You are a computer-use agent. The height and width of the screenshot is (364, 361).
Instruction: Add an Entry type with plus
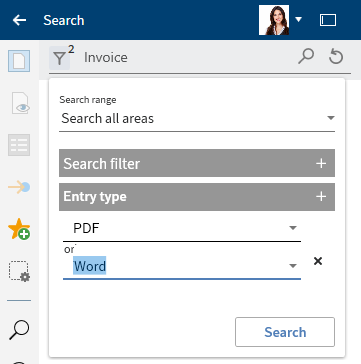coord(321,196)
